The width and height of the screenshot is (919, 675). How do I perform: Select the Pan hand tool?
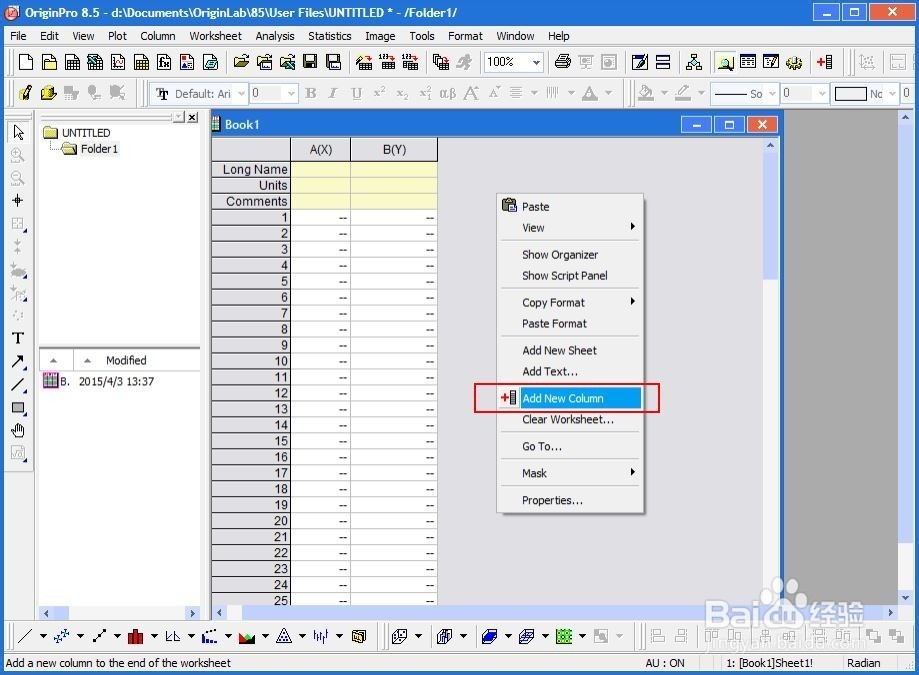click(x=18, y=431)
